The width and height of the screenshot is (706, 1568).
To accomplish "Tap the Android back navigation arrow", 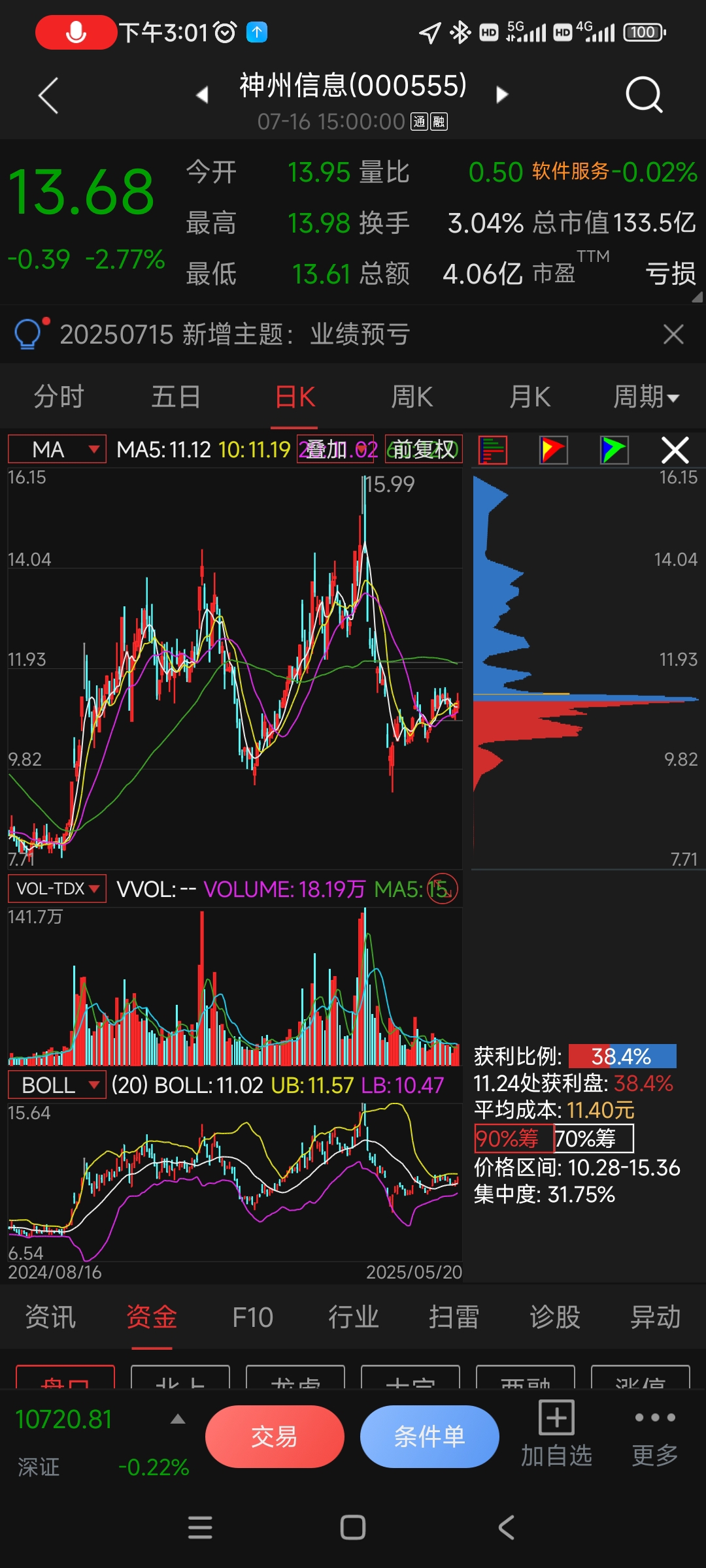I will tap(507, 1527).
